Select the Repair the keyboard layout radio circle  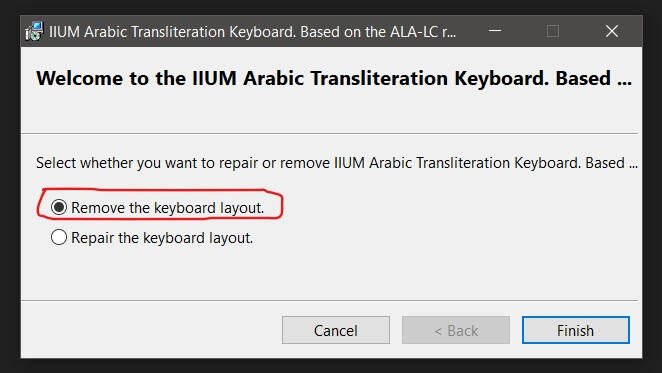[59, 237]
